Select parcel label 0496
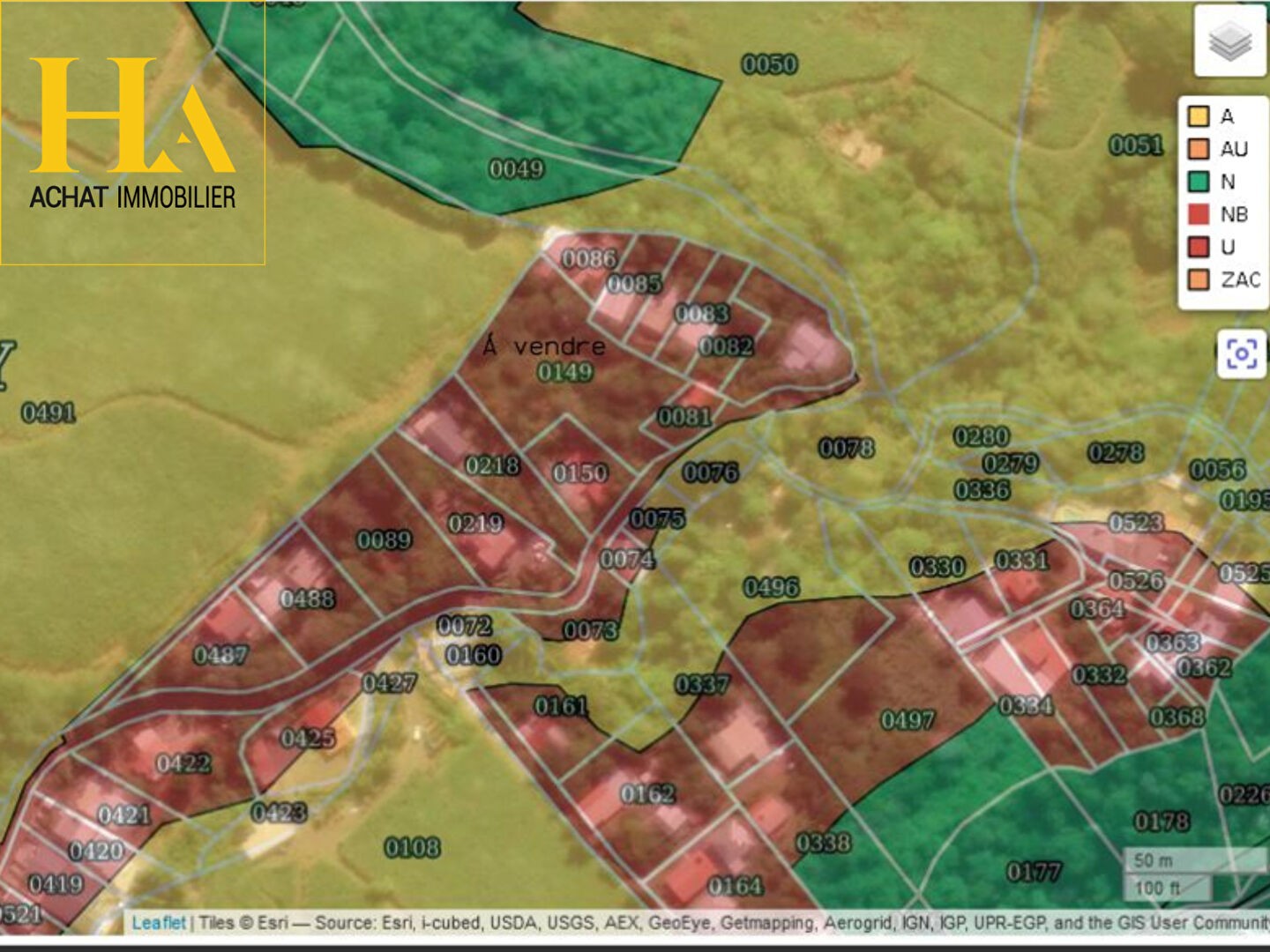This screenshot has height=952, width=1270. 771,587
